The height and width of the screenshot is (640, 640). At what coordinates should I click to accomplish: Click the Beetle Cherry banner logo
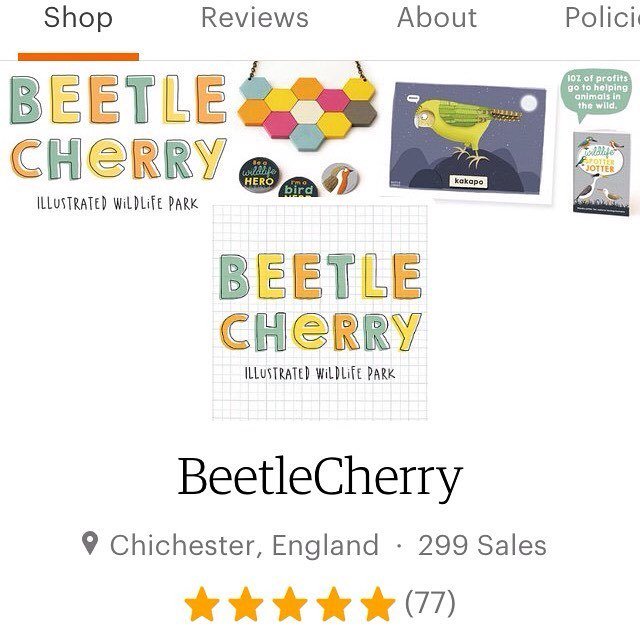118,141
